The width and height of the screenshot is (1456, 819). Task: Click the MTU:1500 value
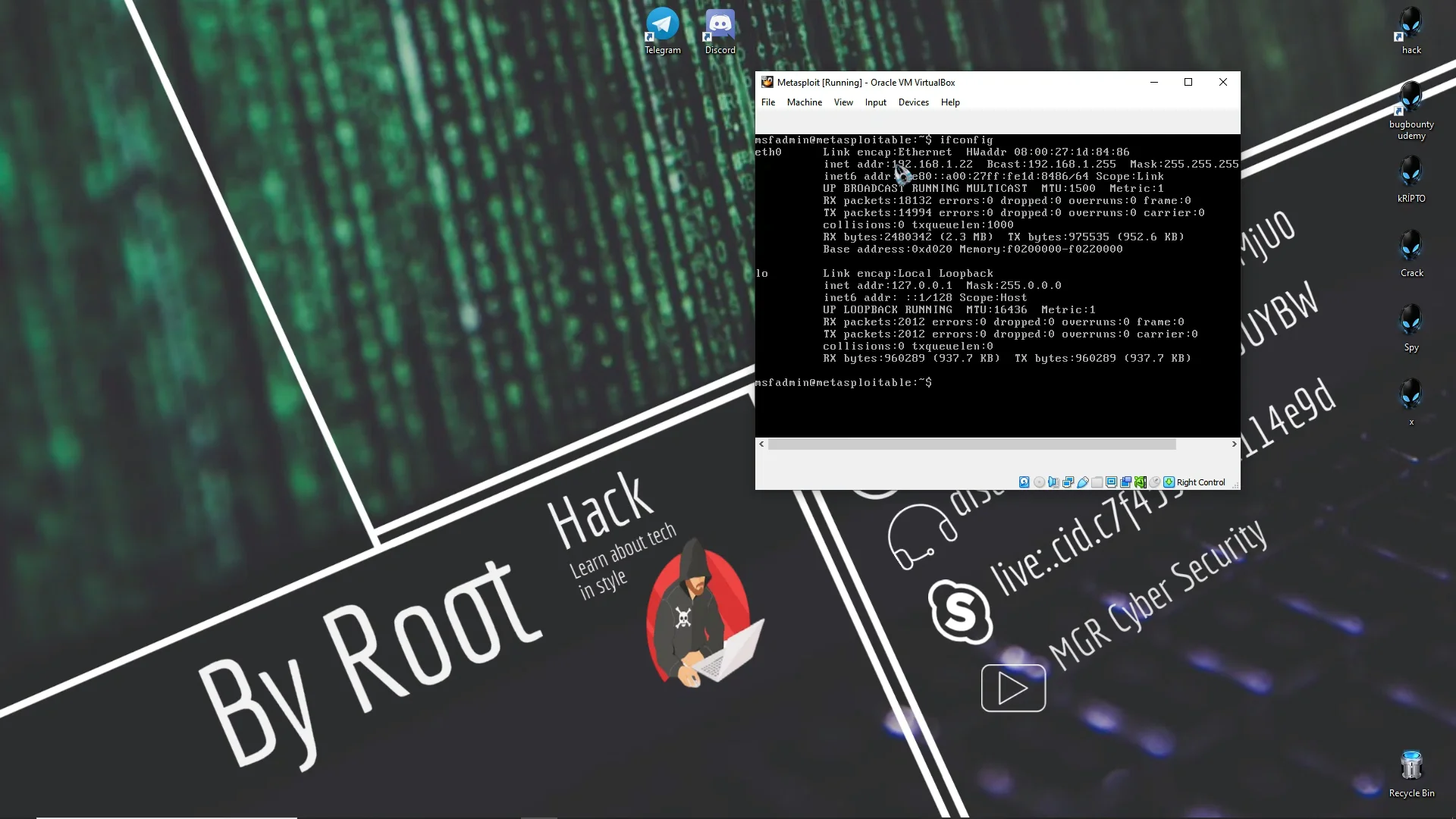click(1068, 189)
